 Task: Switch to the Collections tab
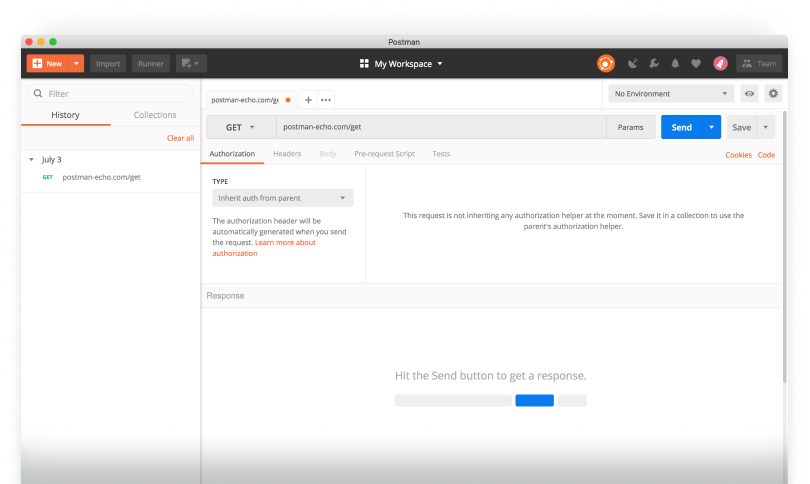[155, 115]
